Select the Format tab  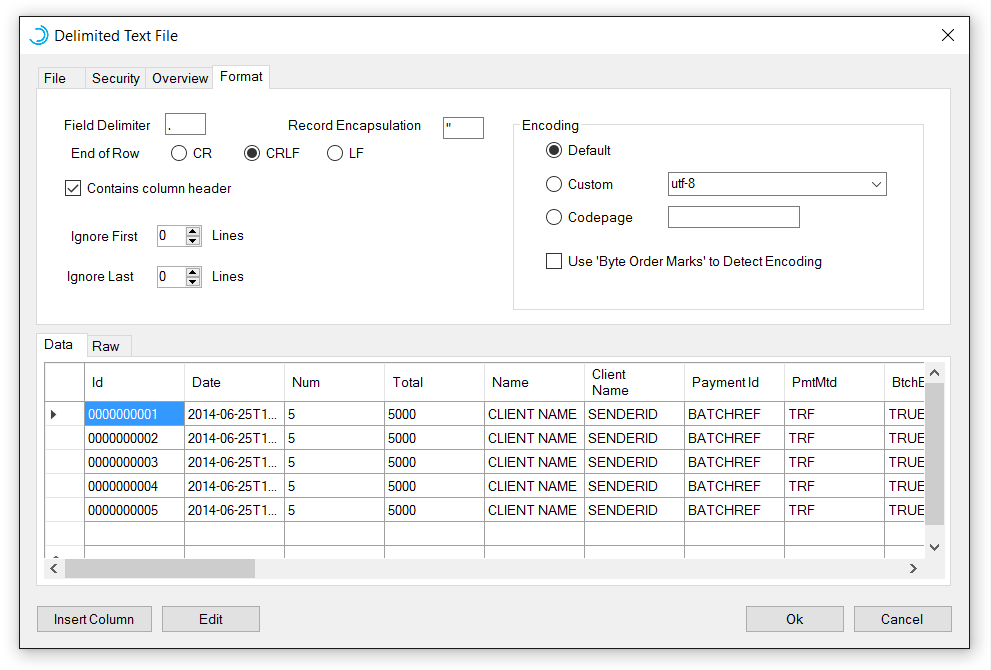click(241, 76)
